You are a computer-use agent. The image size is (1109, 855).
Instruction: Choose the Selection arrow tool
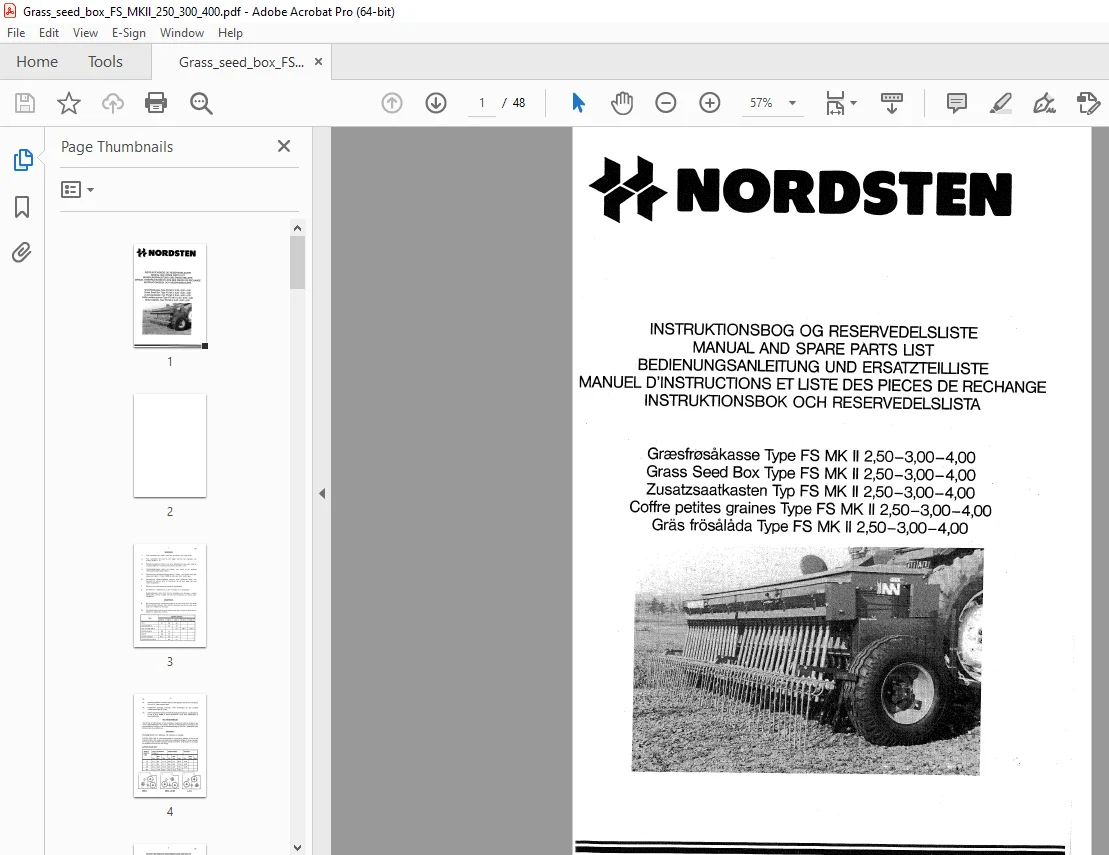pyautogui.click(x=579, y=103)
